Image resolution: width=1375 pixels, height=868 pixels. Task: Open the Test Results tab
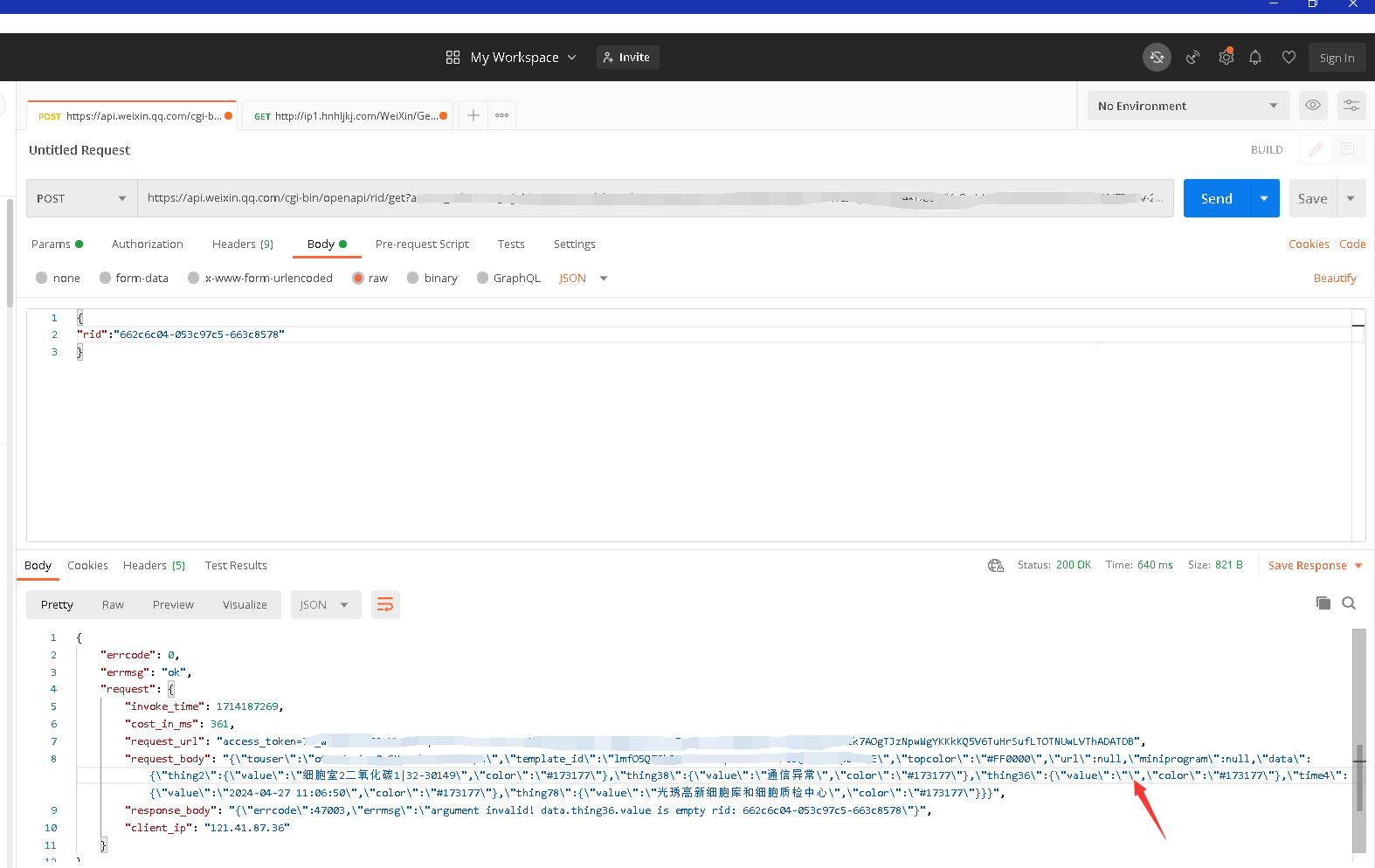(x=236, y=565)
